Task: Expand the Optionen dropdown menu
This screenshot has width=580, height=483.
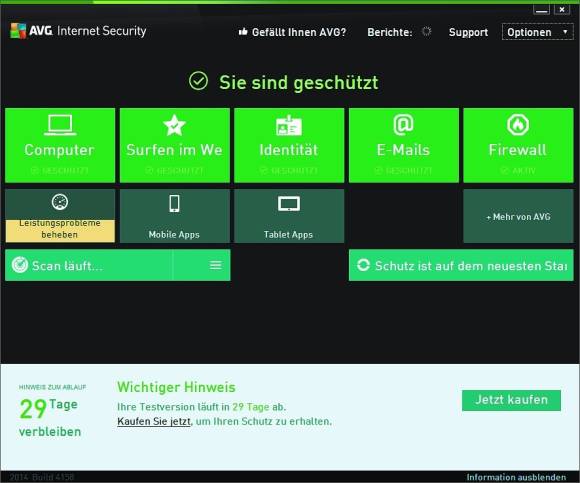Action: [537, 32]
